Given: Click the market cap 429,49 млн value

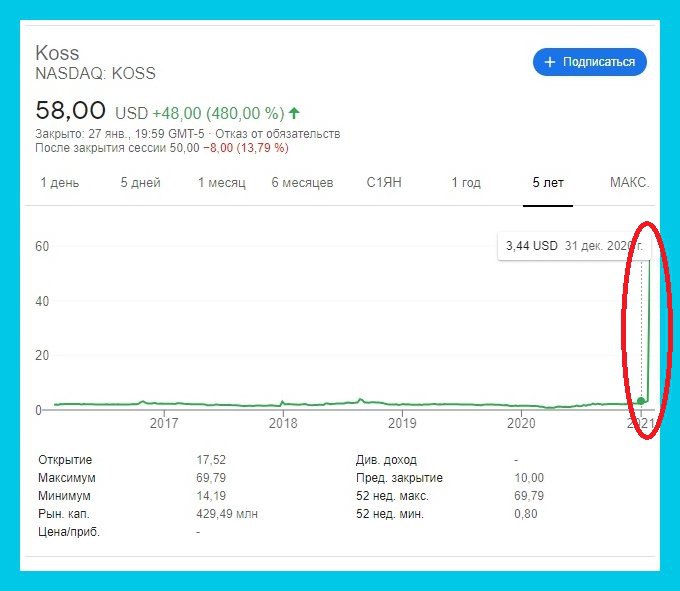Looking at the screenshot, I should pyautogui.click(x=227, y=514).
